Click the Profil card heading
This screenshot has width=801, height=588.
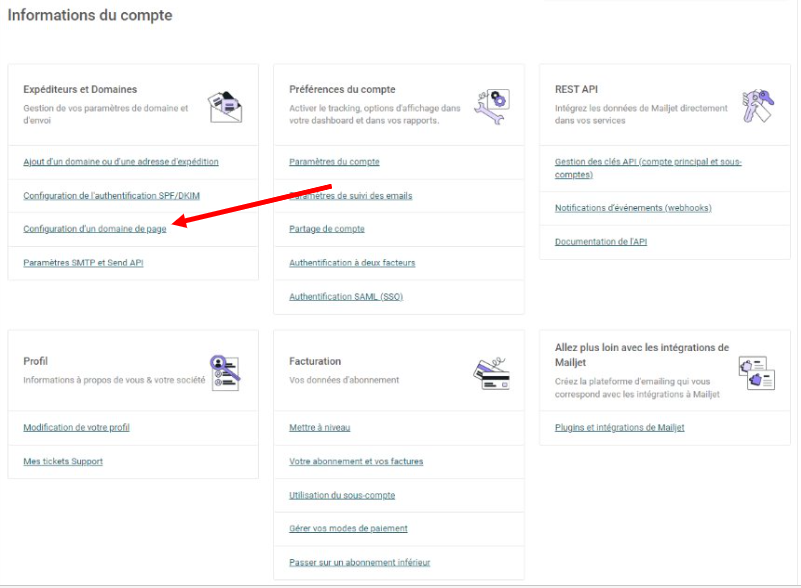[35, 361]
